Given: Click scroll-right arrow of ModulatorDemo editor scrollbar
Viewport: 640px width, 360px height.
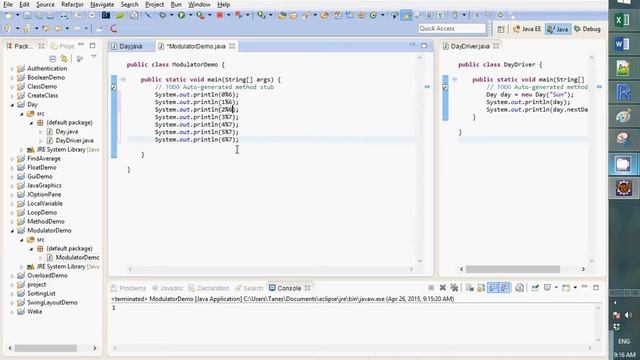Looking at the screenshot, I should pos(411,269).
